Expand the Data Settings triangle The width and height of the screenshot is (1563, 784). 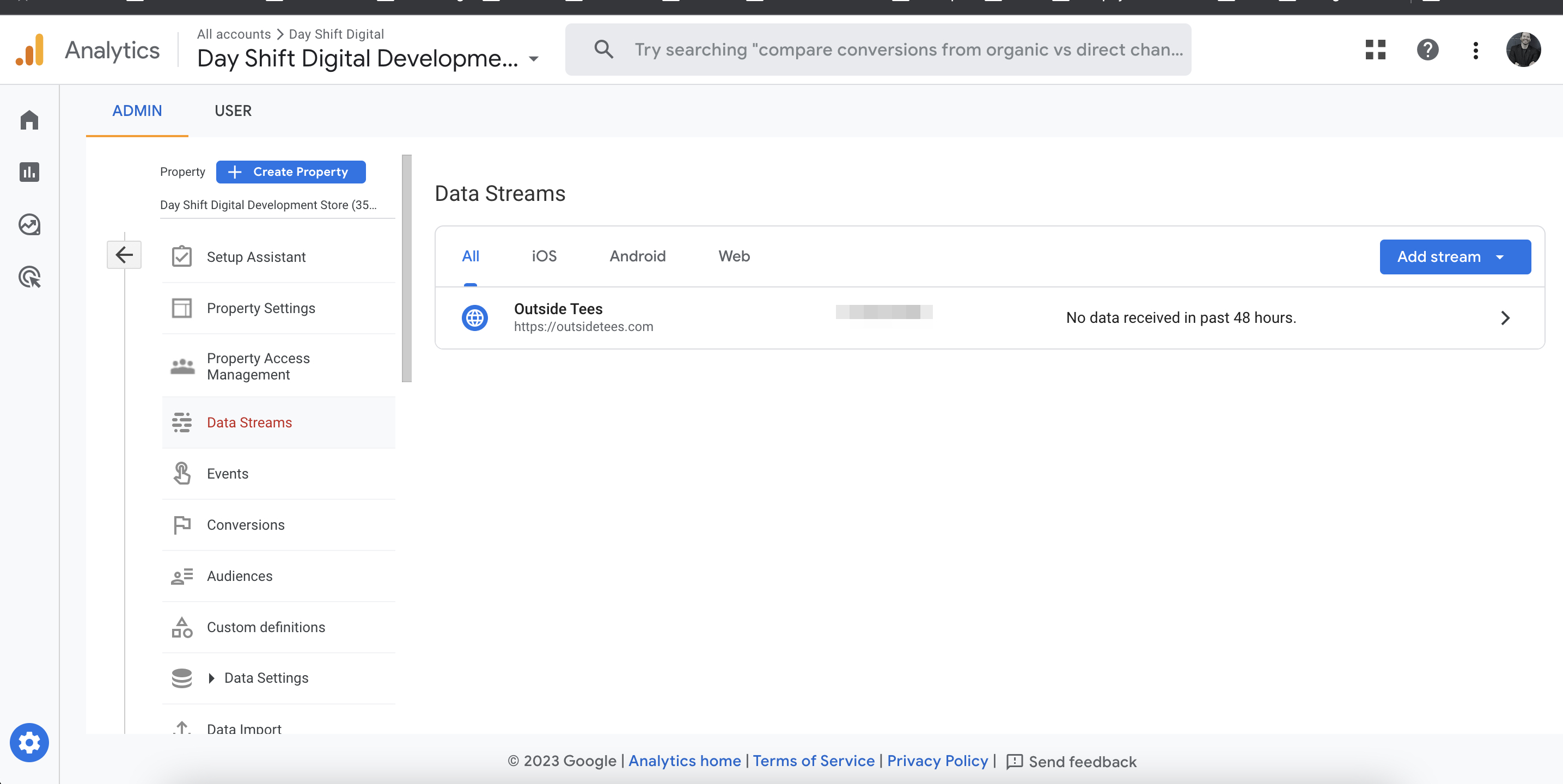(x=211, y=678)
